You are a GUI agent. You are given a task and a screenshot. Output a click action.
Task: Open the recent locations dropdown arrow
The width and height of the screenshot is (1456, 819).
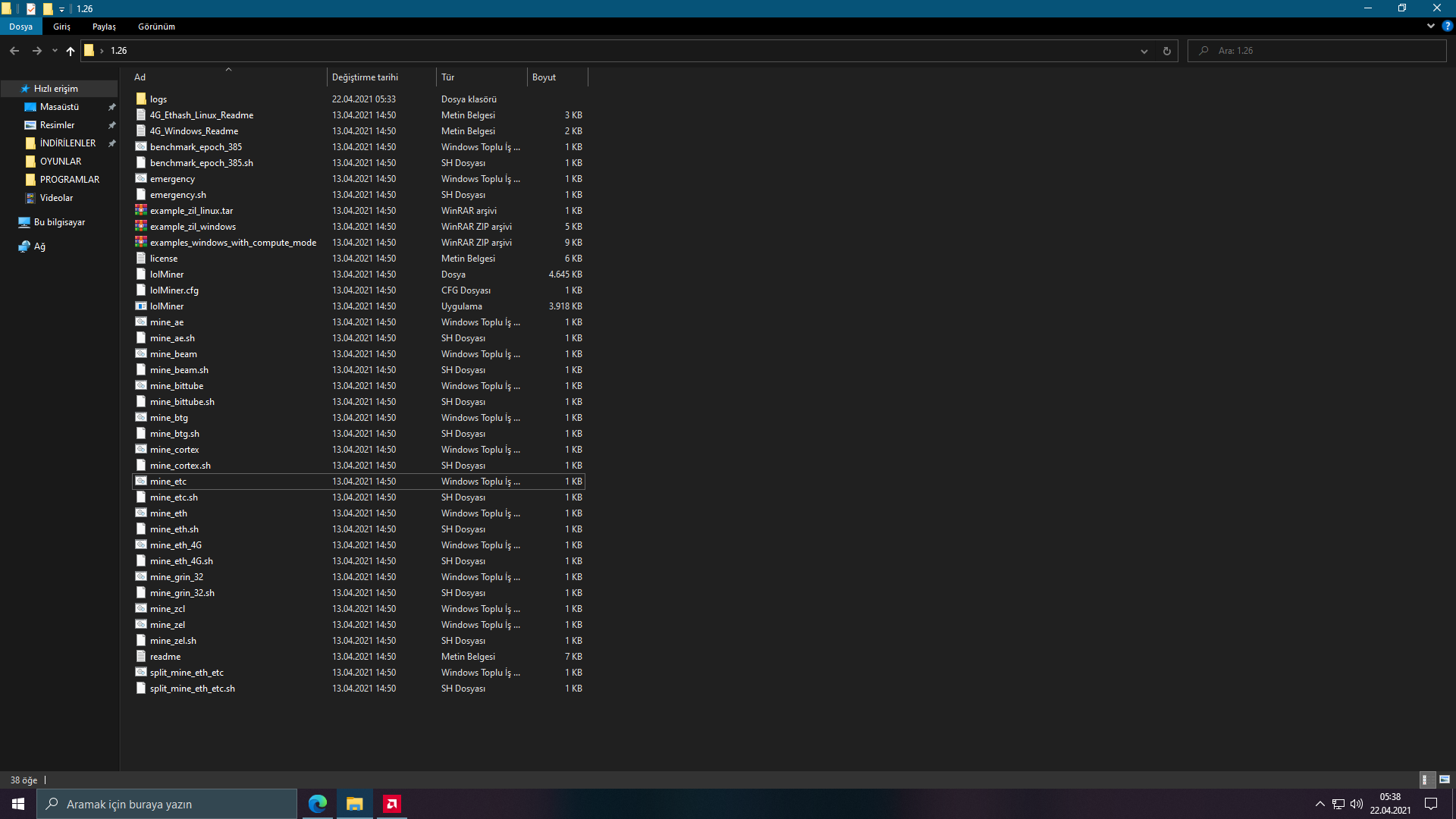point(55,51)
